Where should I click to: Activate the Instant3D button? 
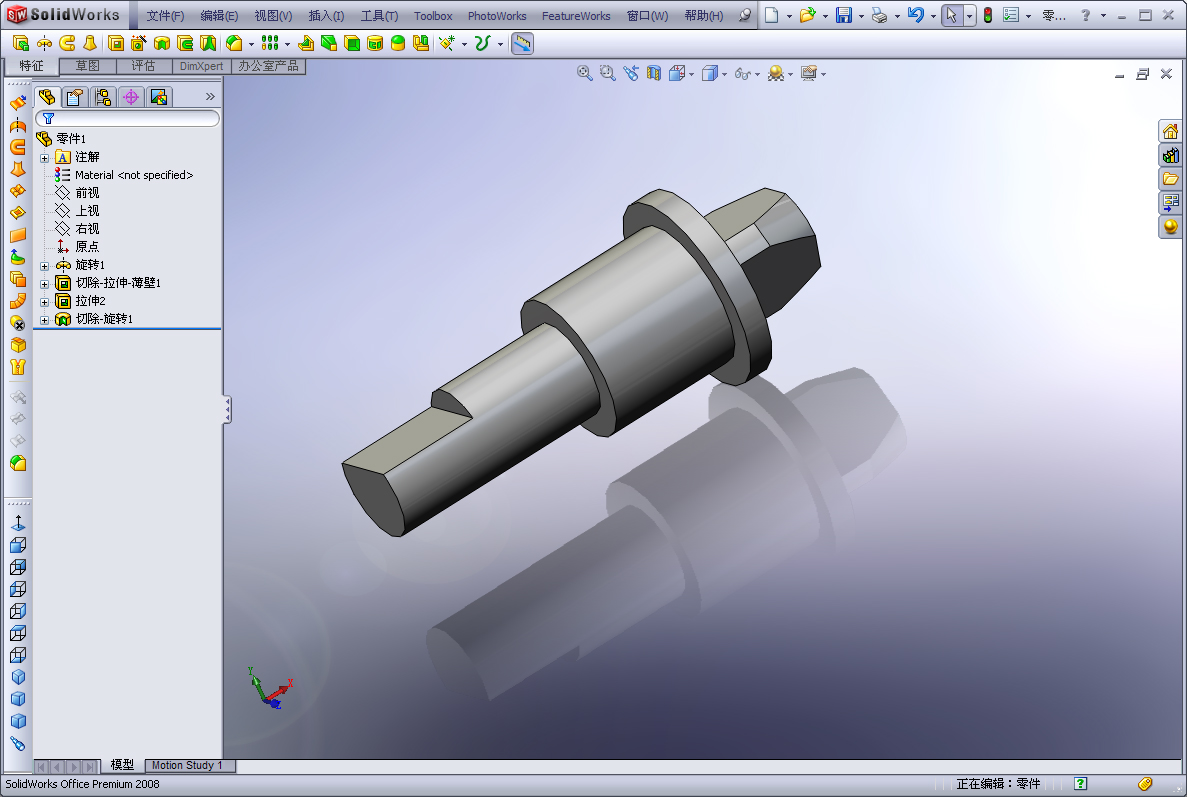(x=522, y=43)
